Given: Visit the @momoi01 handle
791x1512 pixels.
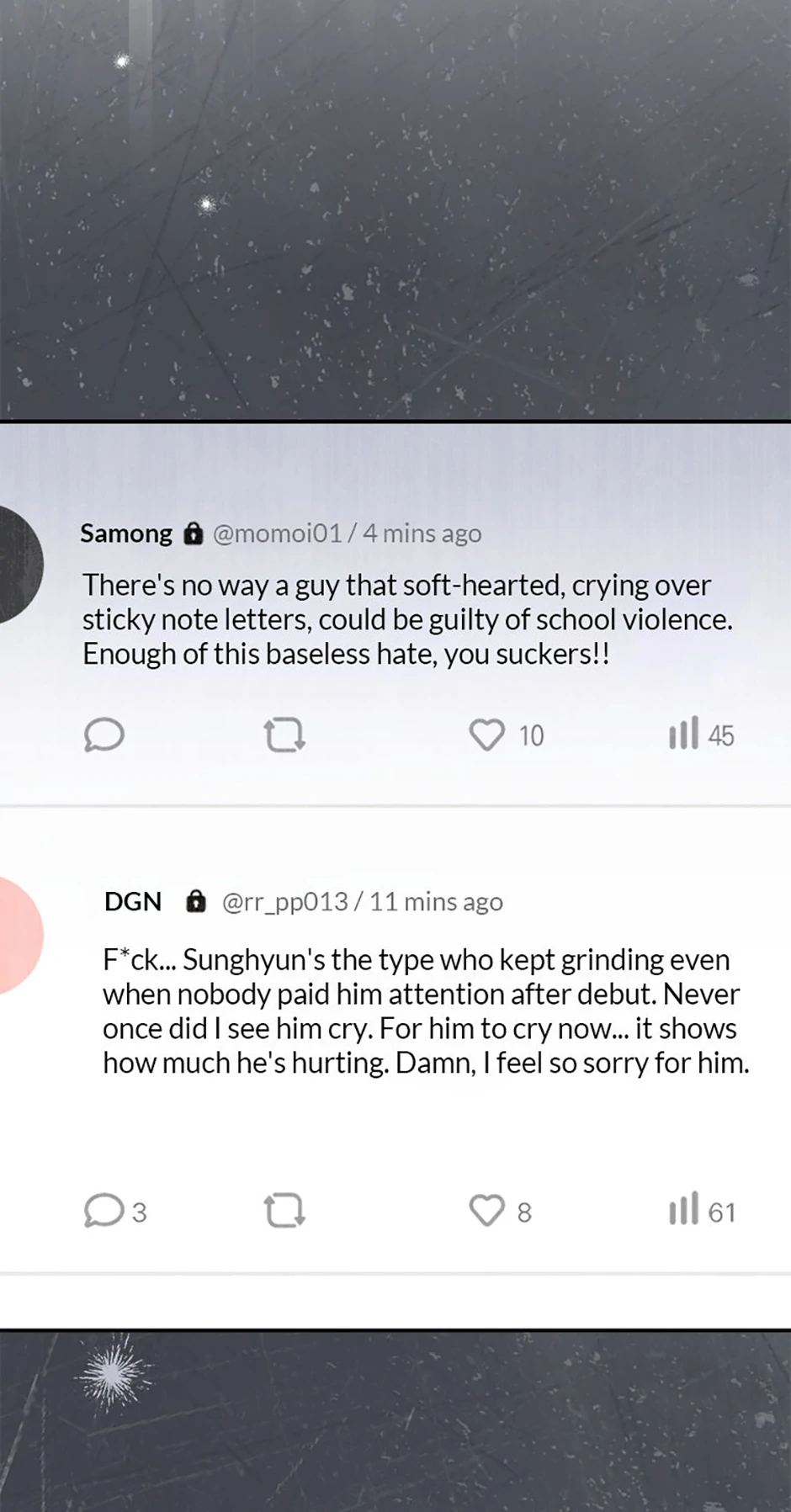Looking at the screenshot, I should point(278,533).
